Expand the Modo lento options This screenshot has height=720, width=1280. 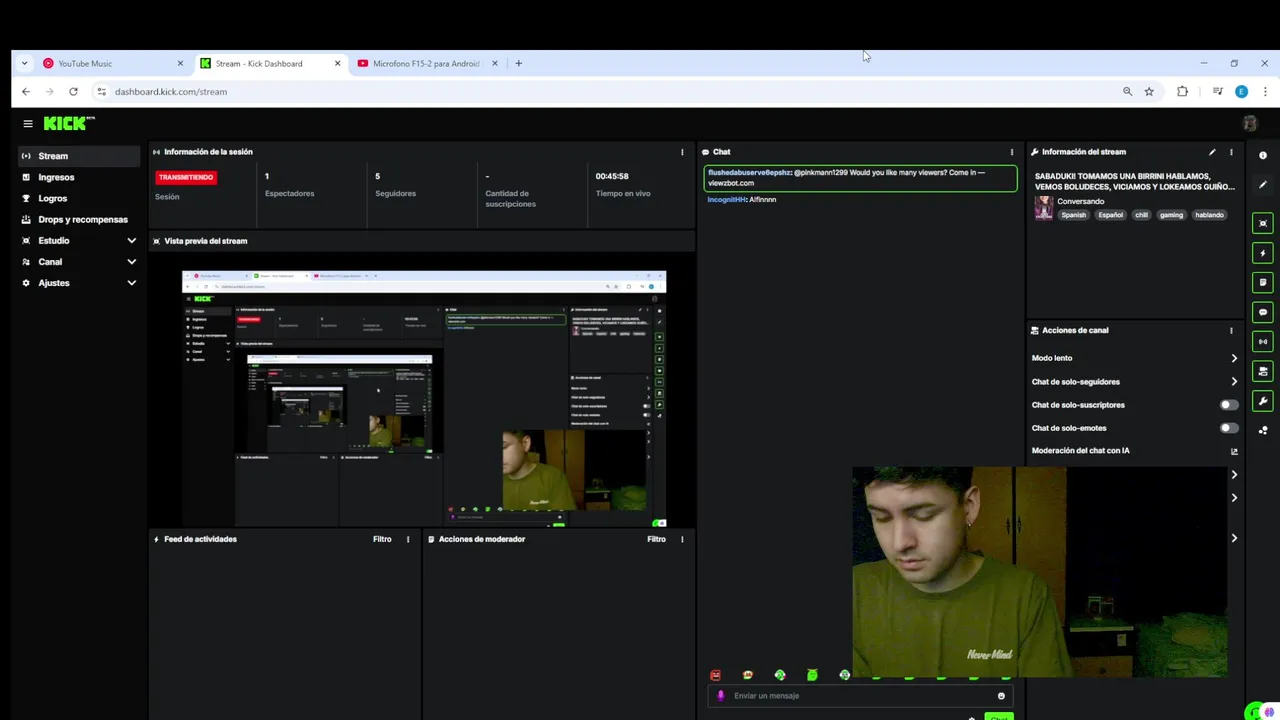[x=1234, y=358]
